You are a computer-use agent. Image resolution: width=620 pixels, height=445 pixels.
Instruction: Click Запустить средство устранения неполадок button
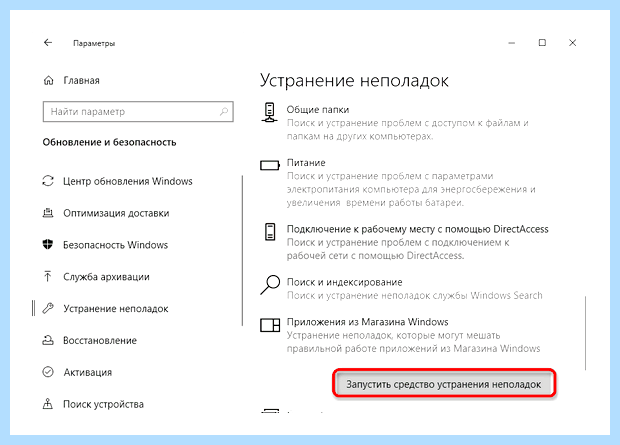444,384
